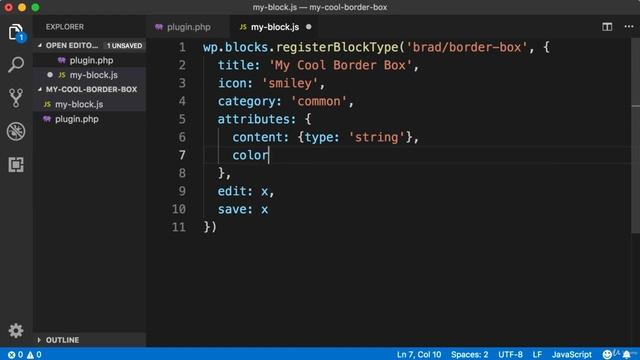Click the warnings count in status bar
The image size is (640, 360).
pos(34,354)
